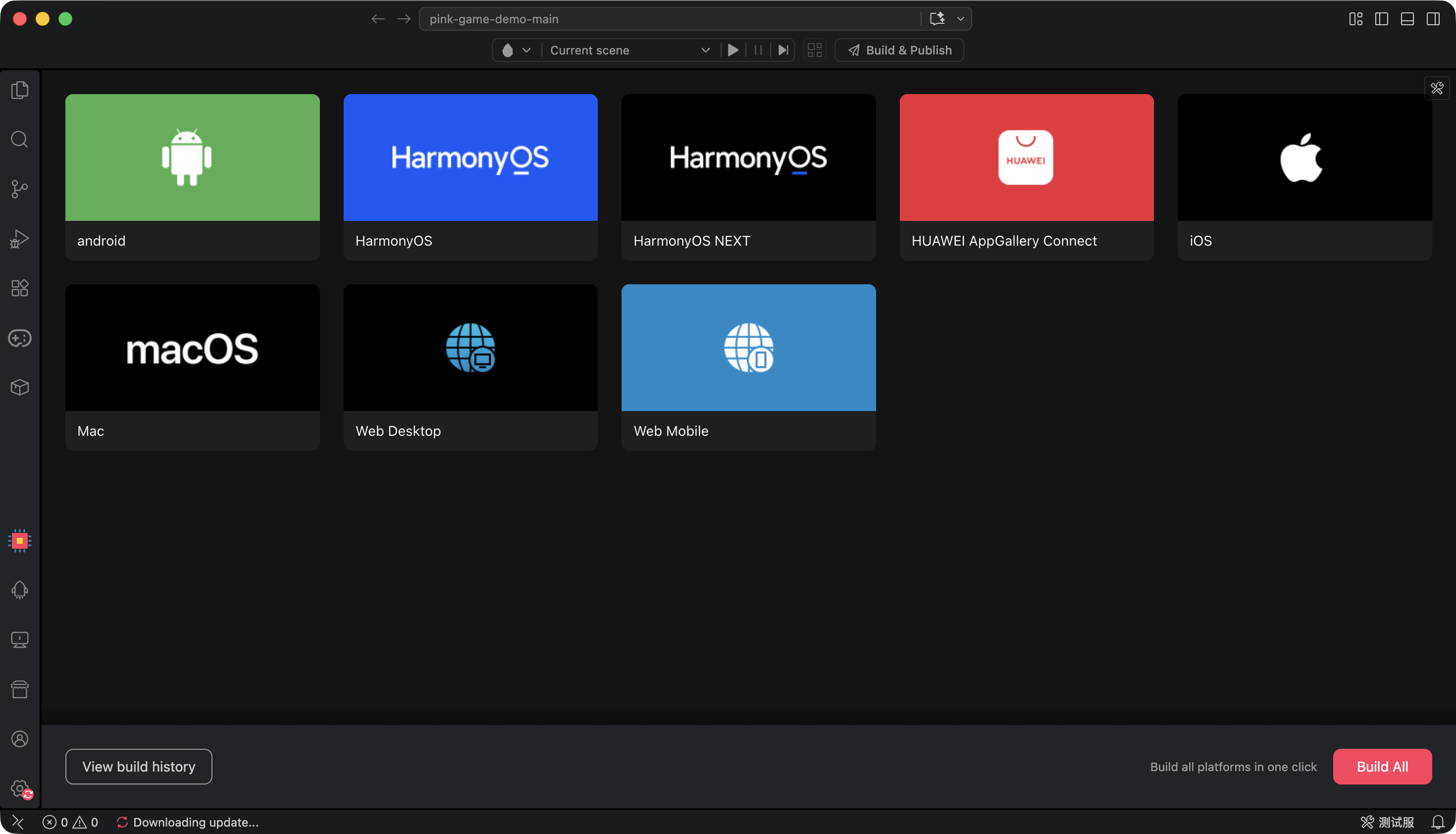Click the red Build All button
The height and width of the screenshot is (834, 1456).
1382,767
